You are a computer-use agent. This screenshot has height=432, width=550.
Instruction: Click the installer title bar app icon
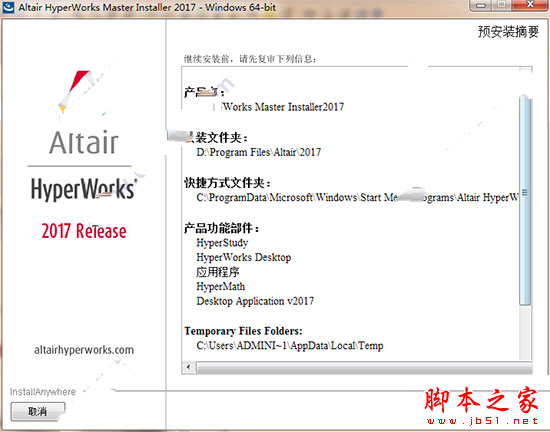coord(8,7)
